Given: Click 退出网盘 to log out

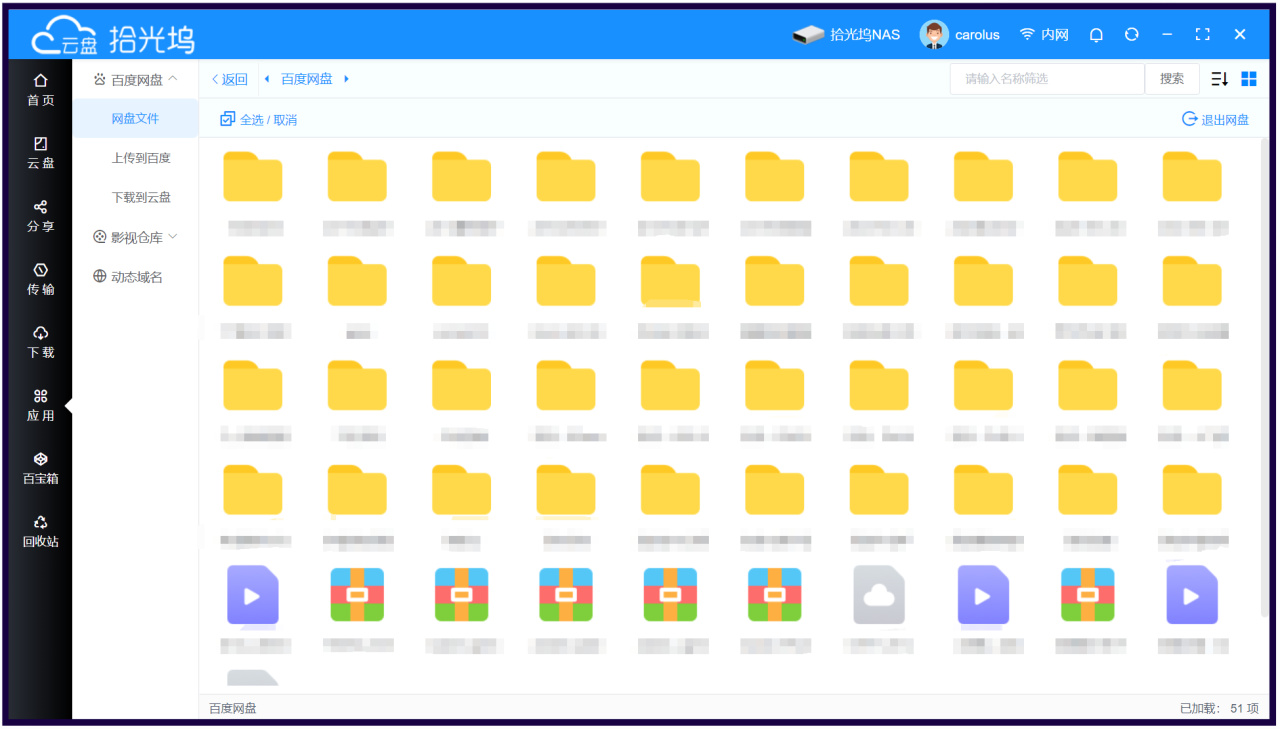Looking at the screenshot, I should [x=1215, y=119].
